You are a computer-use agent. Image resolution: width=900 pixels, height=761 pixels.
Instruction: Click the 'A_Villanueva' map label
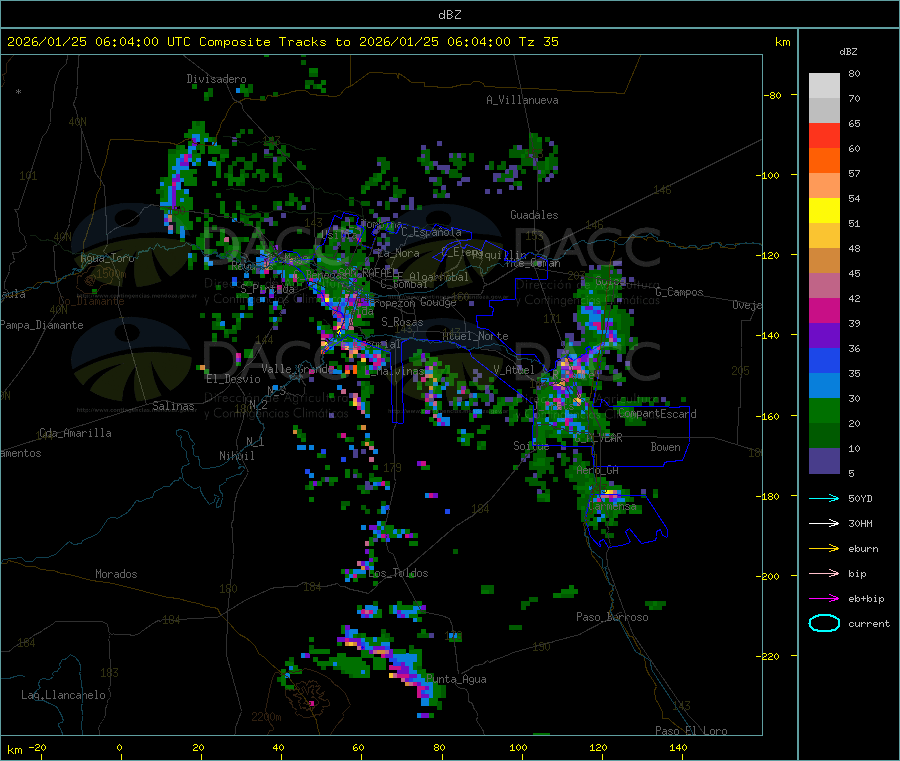click(522, 100)
